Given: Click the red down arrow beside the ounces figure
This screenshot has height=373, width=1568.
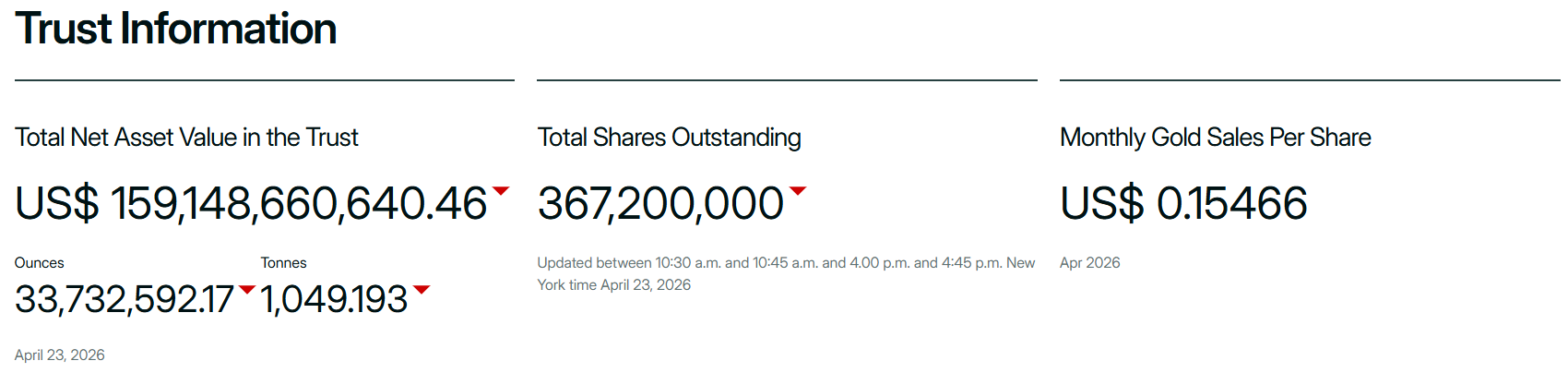Looking at the screenshot, I should point(247,290).
